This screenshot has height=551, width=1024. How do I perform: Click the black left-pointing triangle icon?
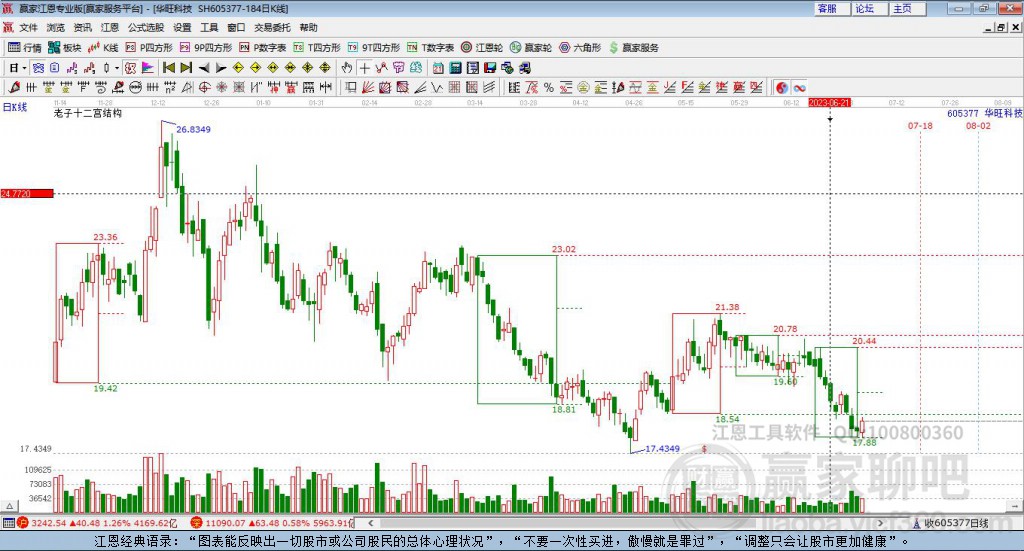pyautogui.click(x=204, y=68)
